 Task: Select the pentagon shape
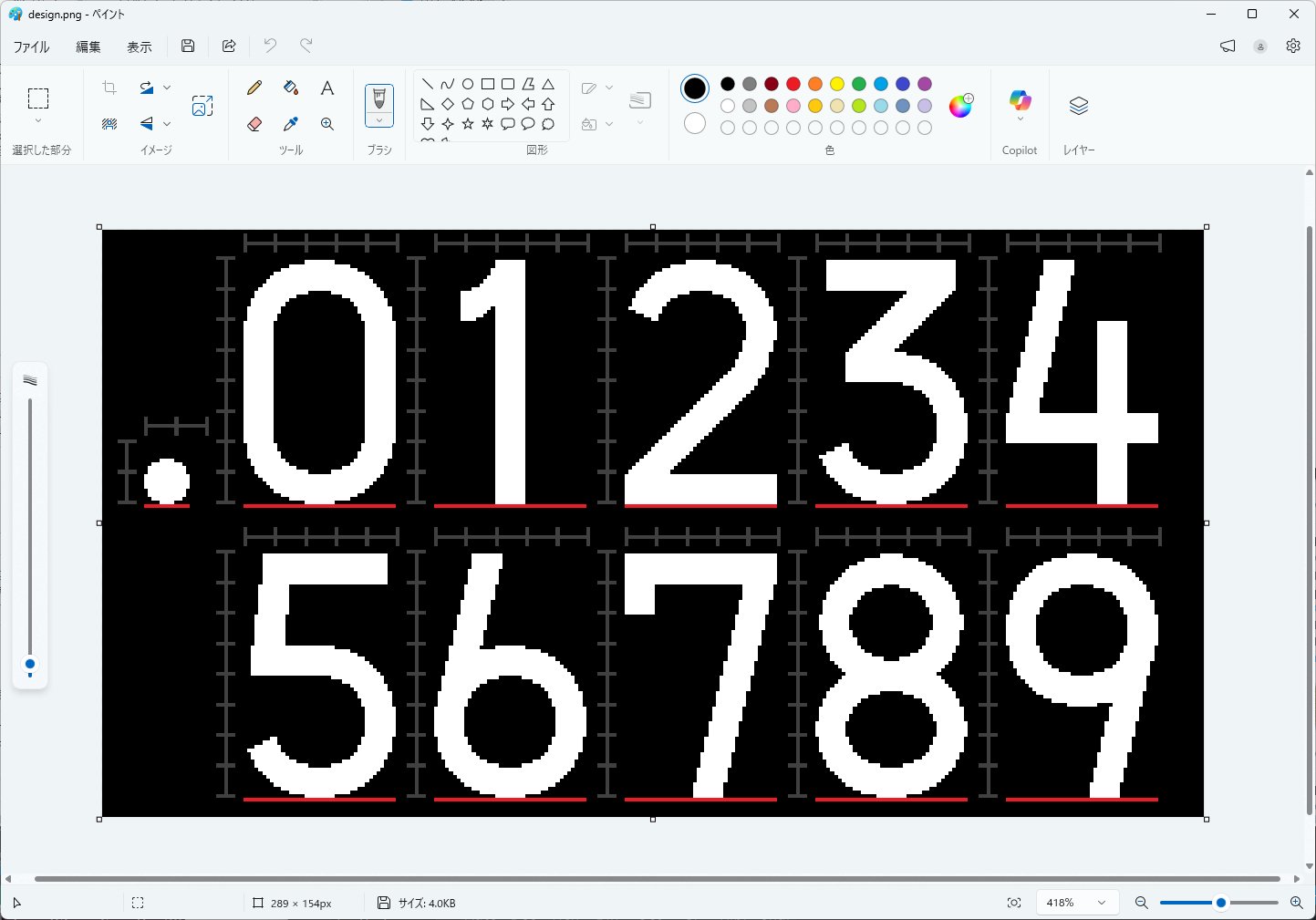click(468, 104)
